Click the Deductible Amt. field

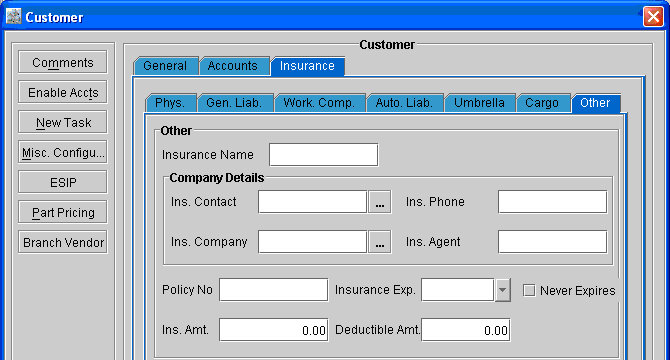coord(466,330)
